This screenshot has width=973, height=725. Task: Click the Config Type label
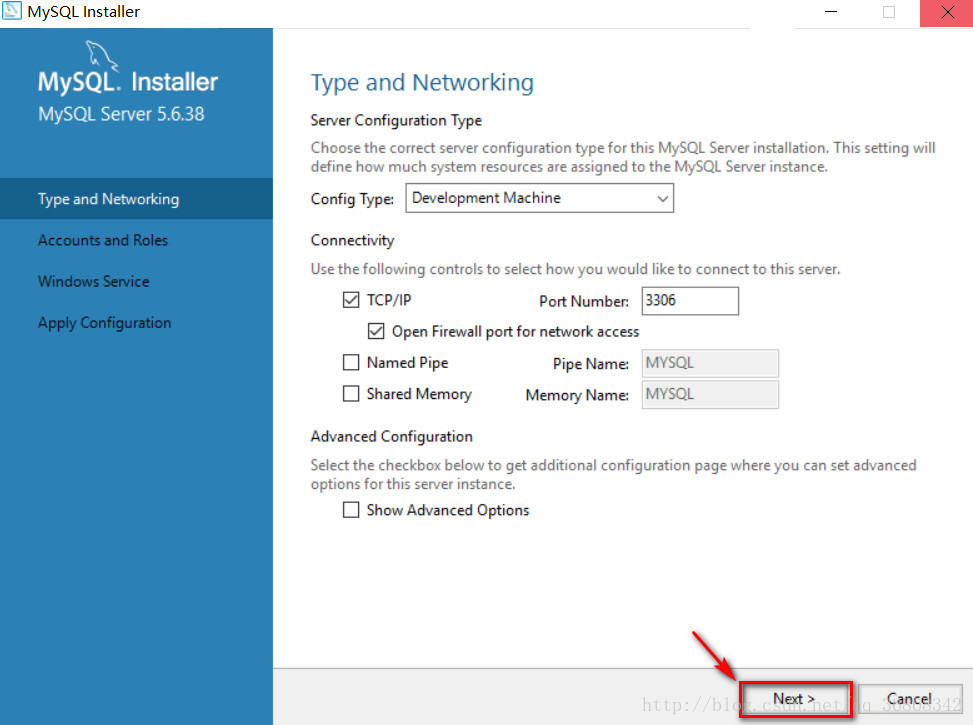click(352, 199)
